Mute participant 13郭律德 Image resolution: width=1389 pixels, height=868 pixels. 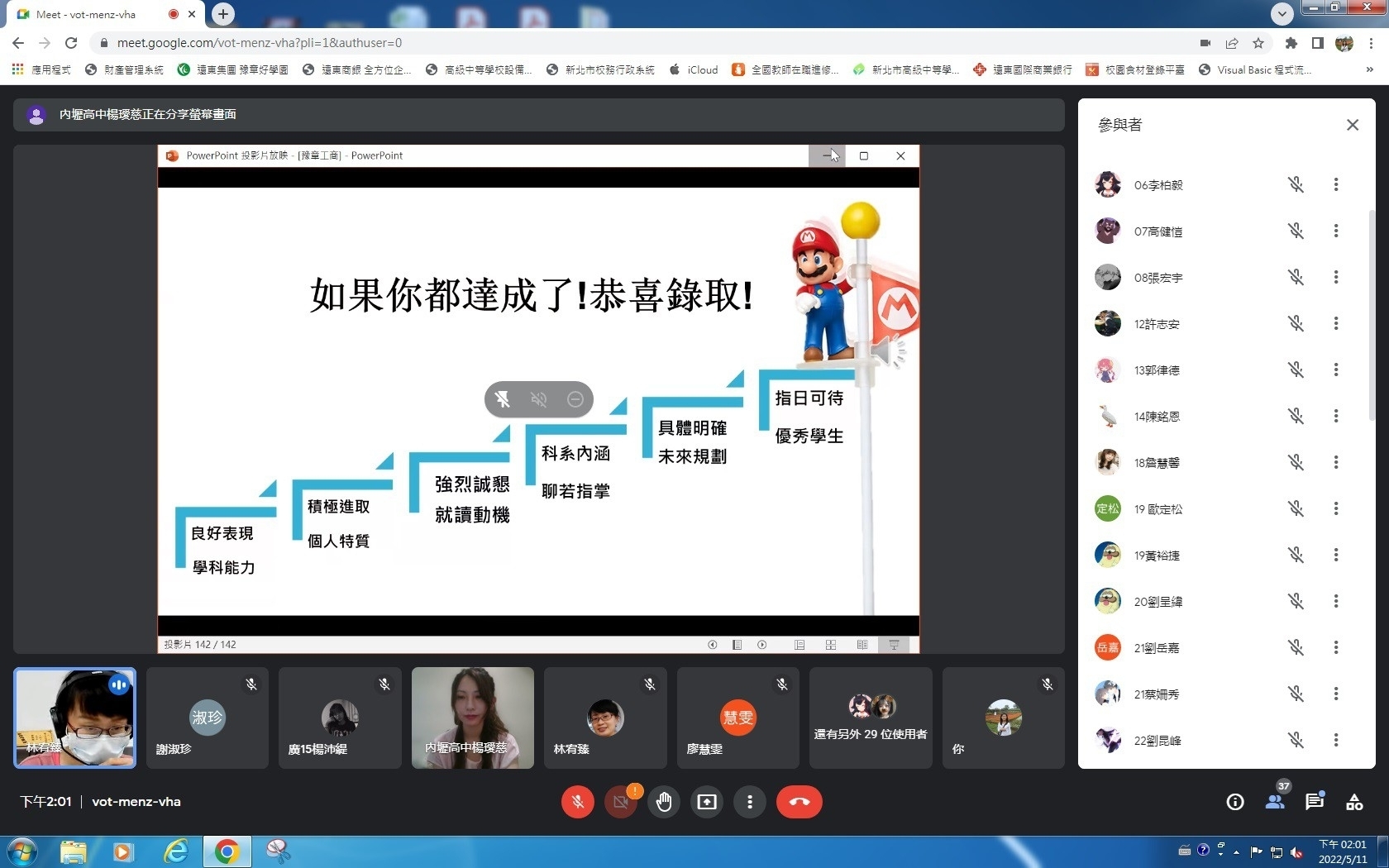tap(1296, 370)
